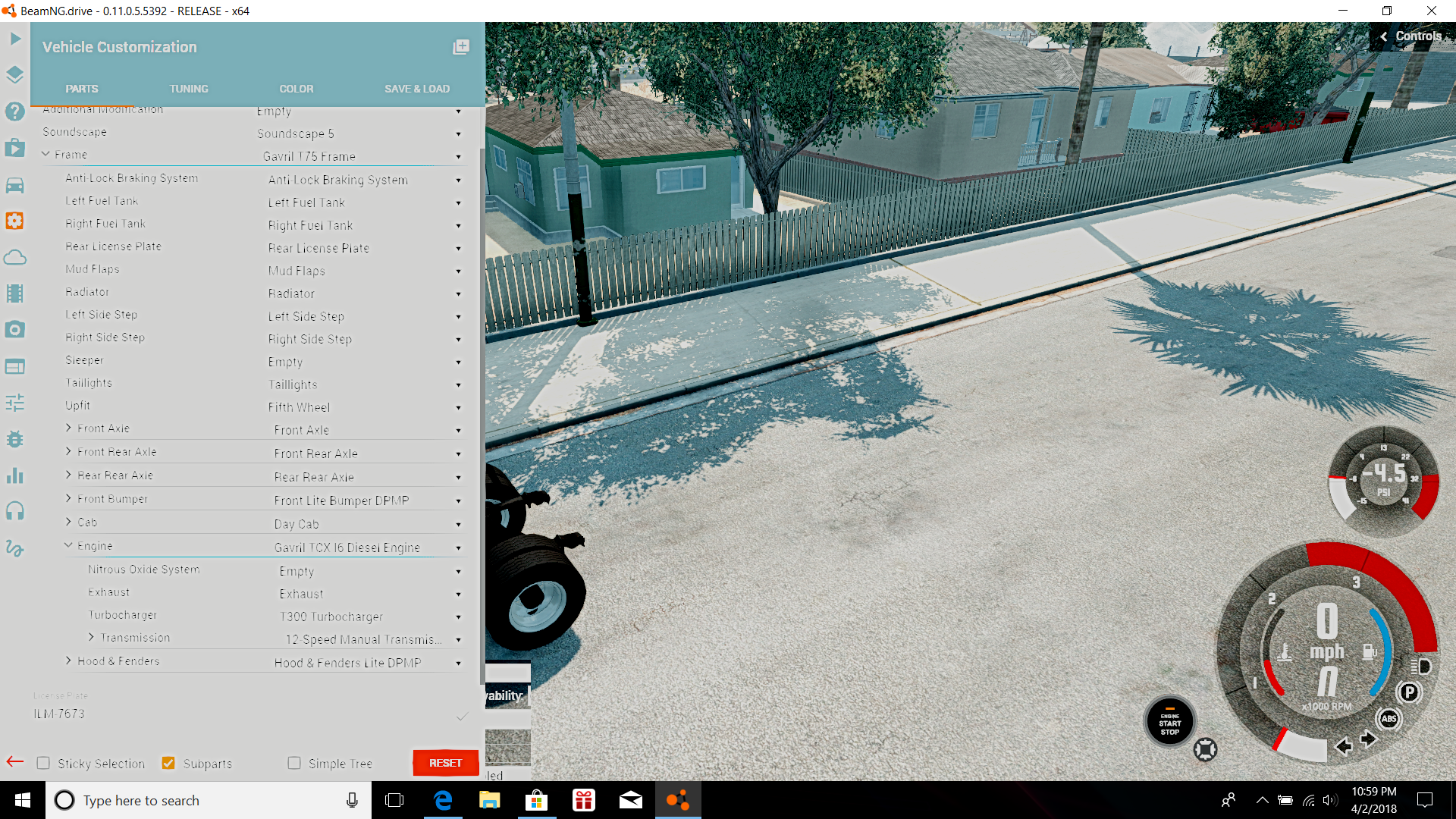Click the left turn signal arrow
The width and height of the screenshot is (1456, 819).
pos(1343,746)
